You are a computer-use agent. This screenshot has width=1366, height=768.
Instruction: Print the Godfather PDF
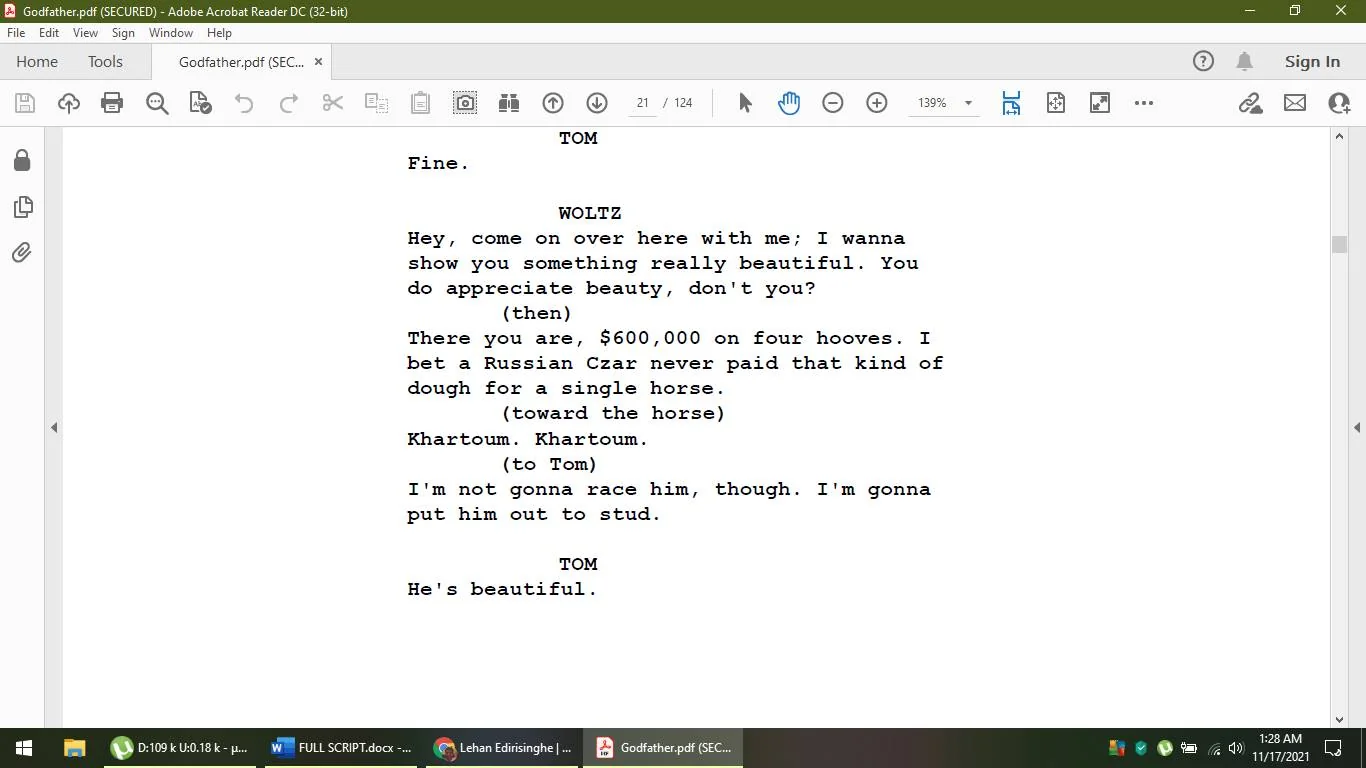pyautogui.click(x=112, y=103)
